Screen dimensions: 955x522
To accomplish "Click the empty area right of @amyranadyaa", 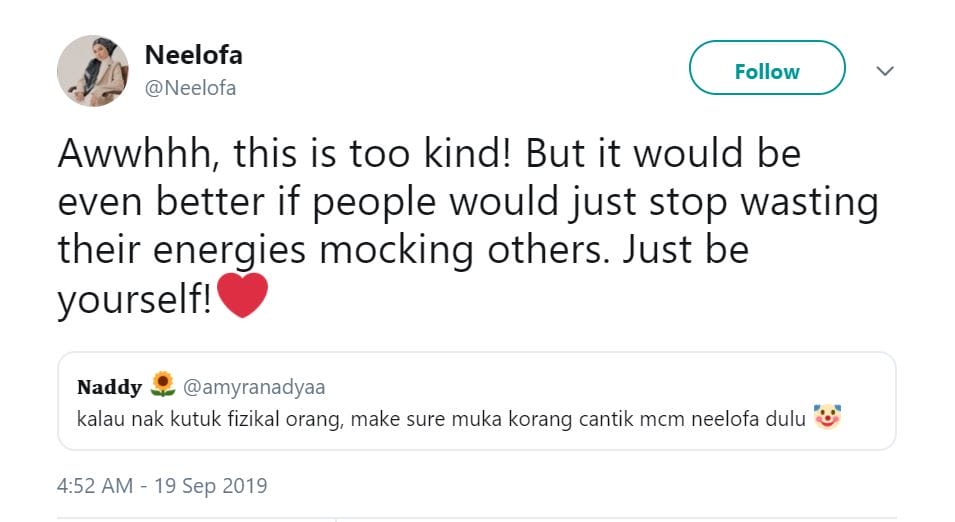I will tap(600, 387).
